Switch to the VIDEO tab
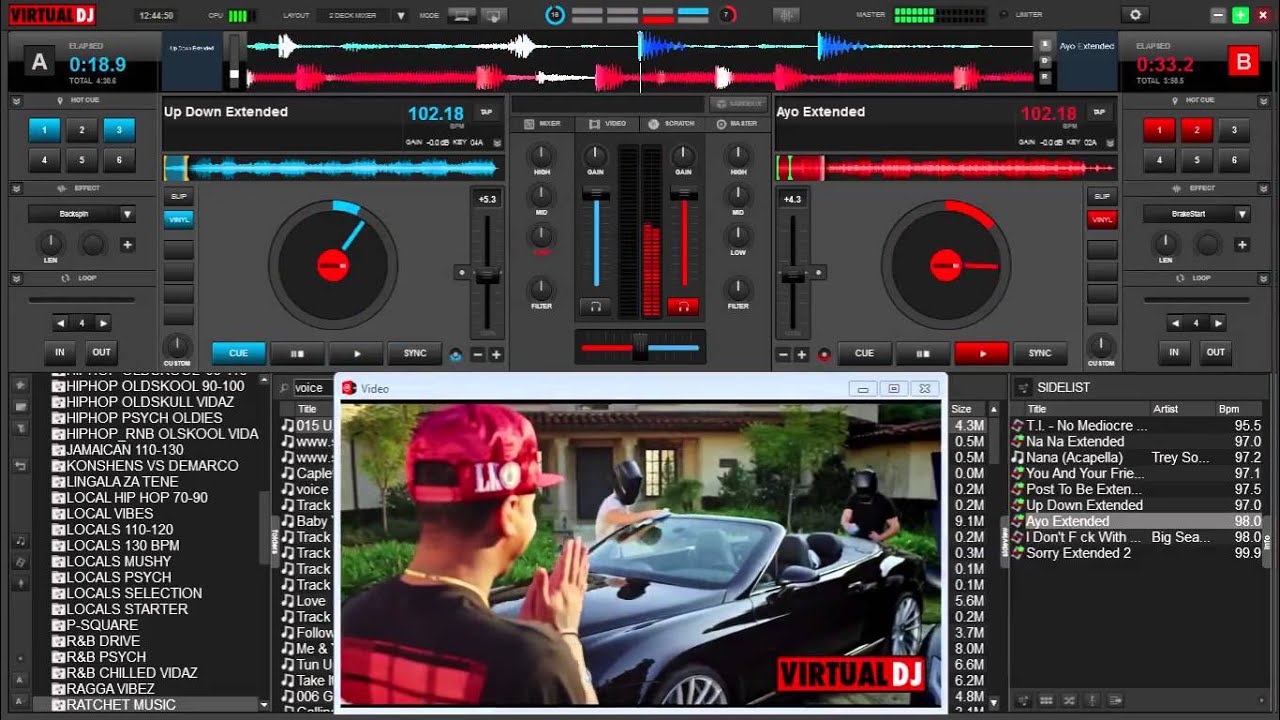 coord(608,123)
